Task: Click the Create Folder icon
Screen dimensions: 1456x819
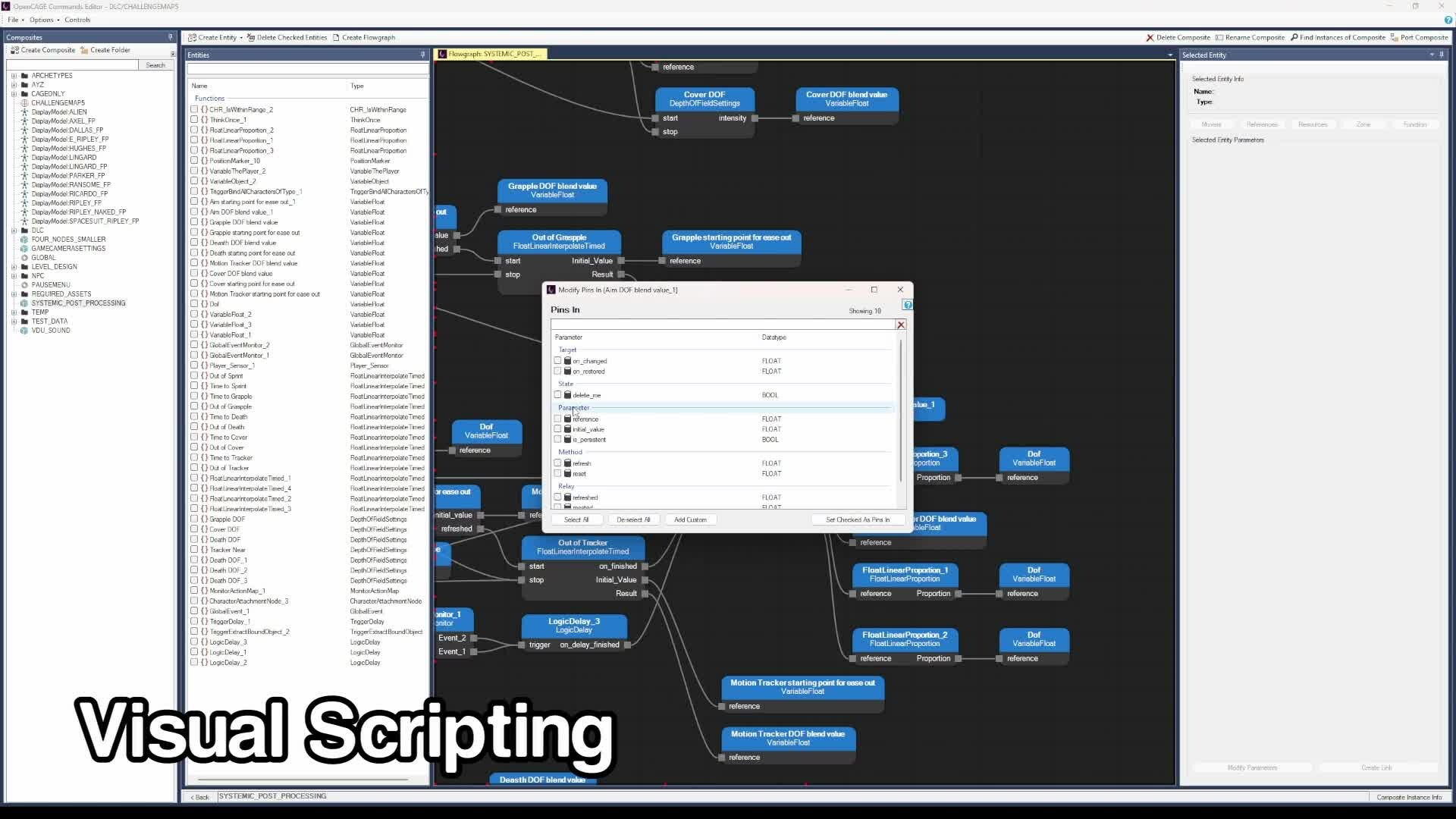Action: (84, 50)
